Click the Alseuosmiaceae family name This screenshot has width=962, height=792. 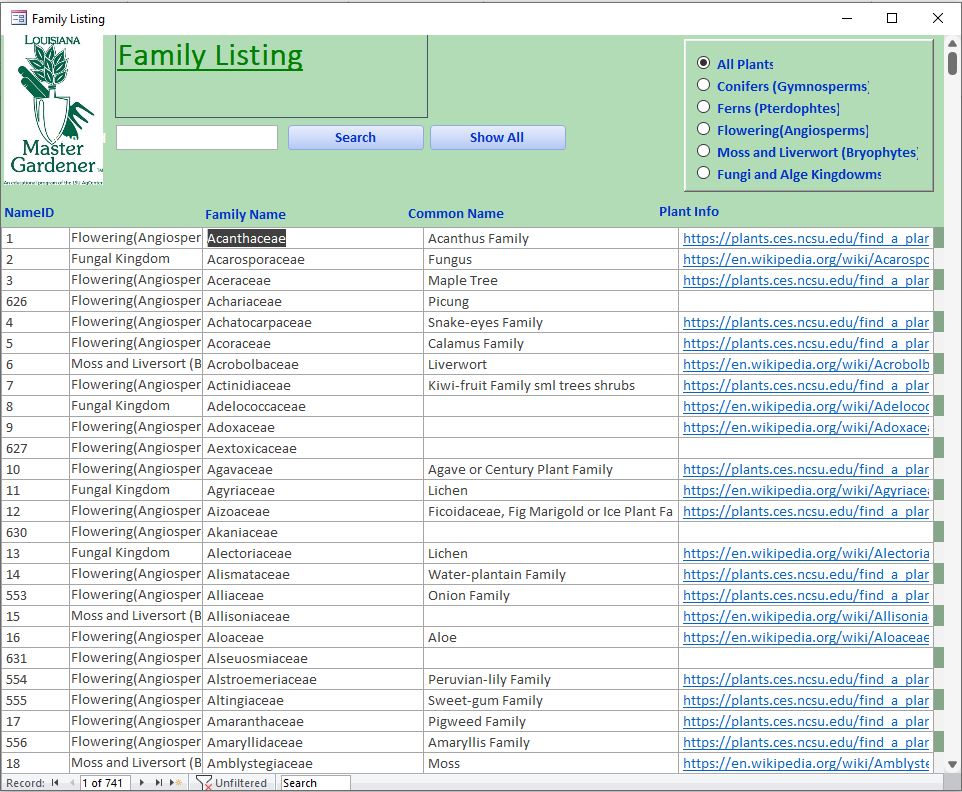(312, 658)
